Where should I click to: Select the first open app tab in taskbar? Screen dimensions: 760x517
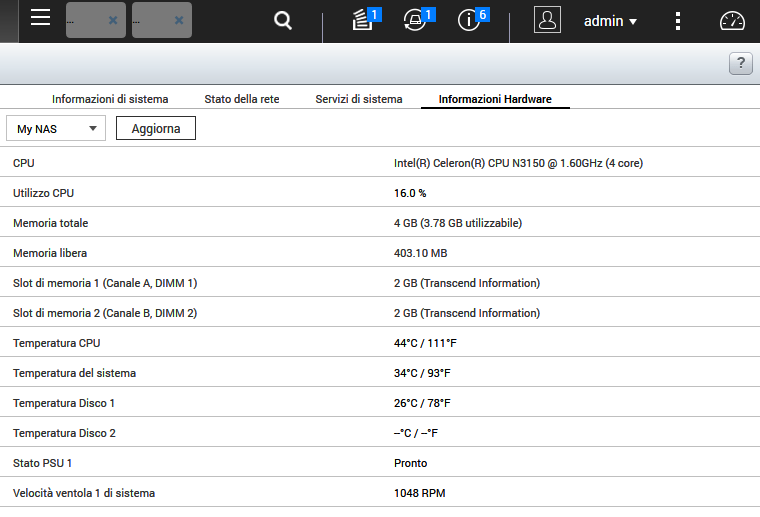86,20
